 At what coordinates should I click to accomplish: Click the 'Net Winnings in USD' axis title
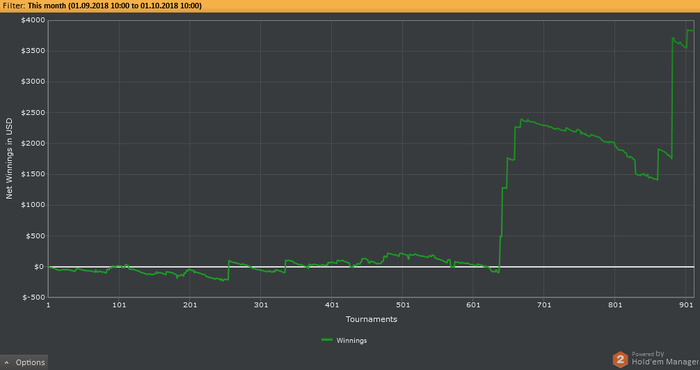9,158
